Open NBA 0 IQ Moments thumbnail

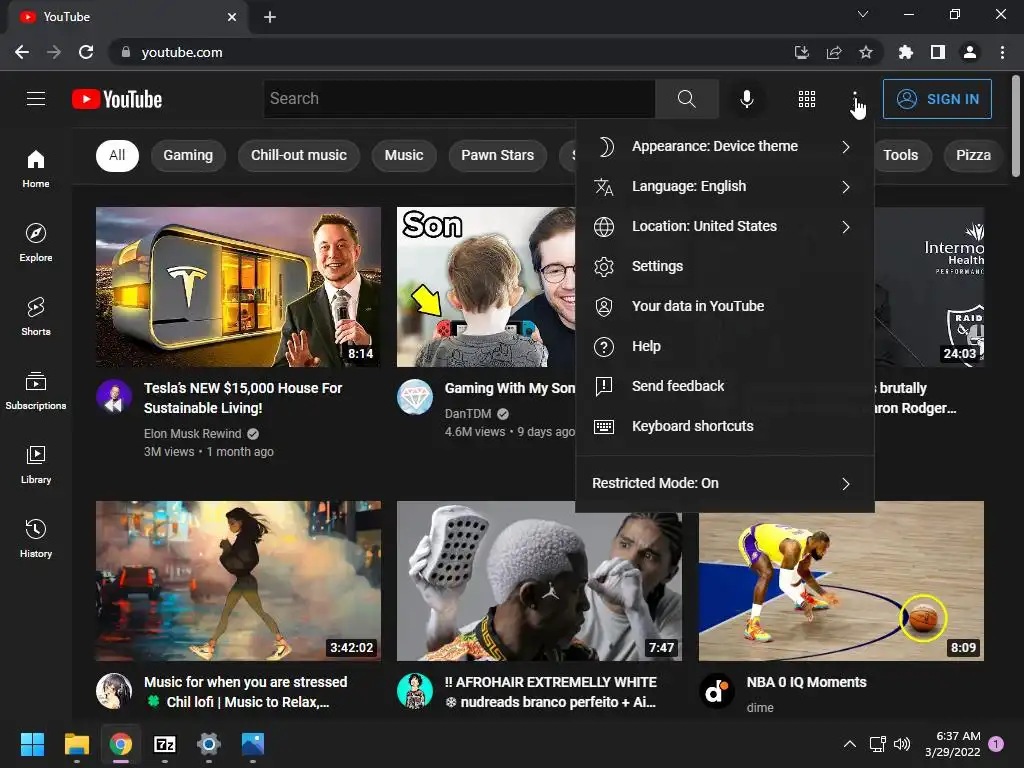click(x=841, y=581)
